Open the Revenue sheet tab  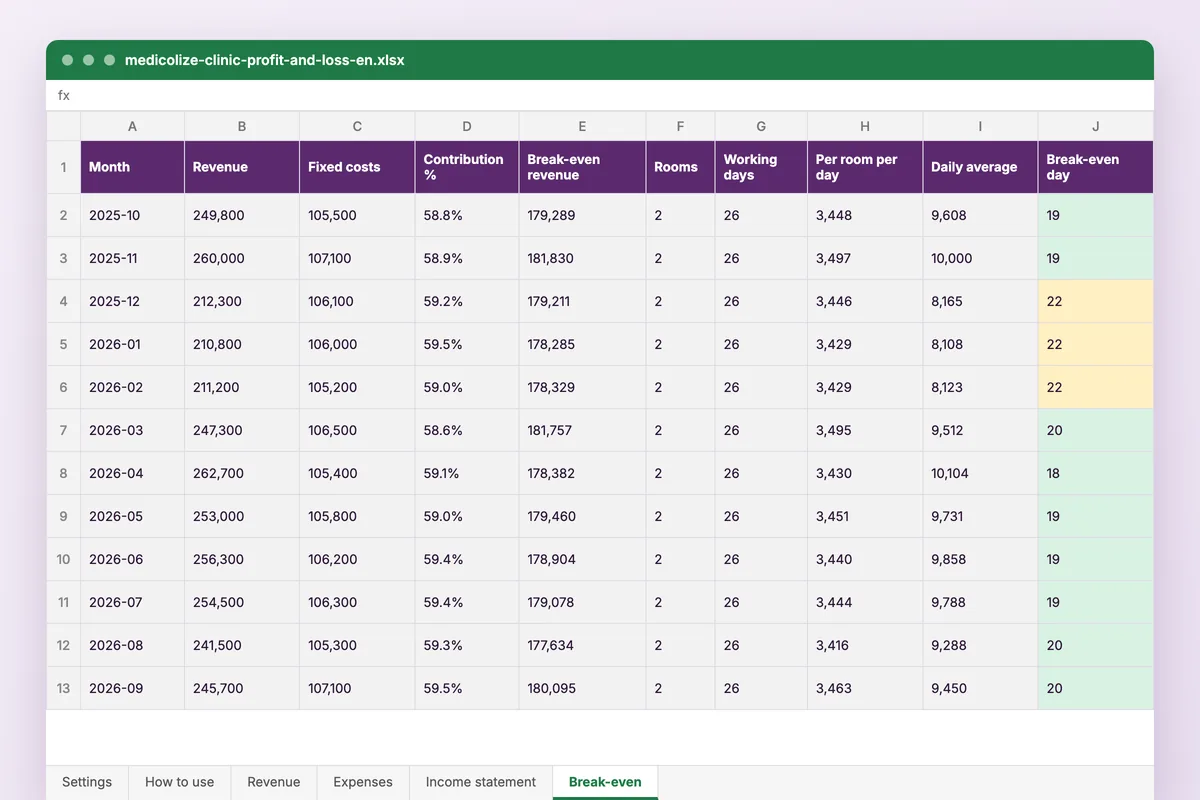[274, 782]
